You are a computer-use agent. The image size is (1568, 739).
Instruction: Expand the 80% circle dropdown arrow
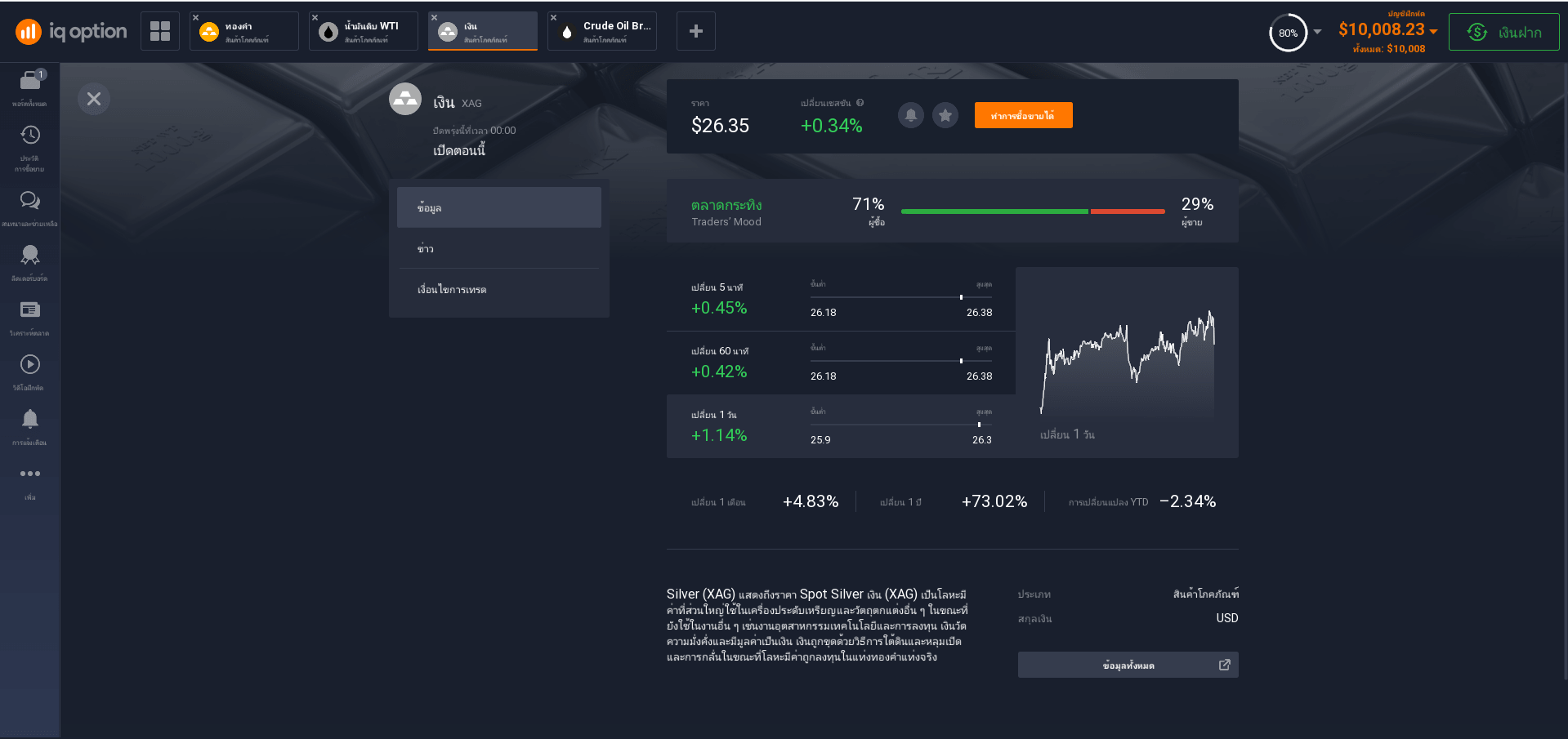tap(1317, 32)
